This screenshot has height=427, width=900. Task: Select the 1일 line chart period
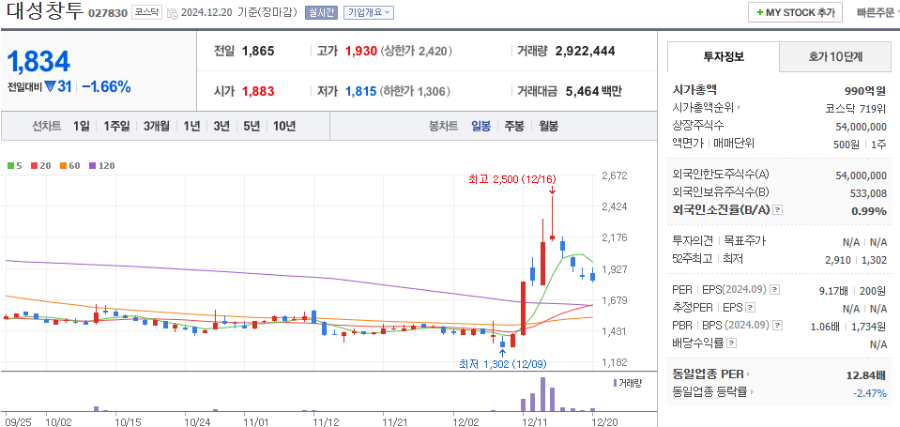point(81,126)
